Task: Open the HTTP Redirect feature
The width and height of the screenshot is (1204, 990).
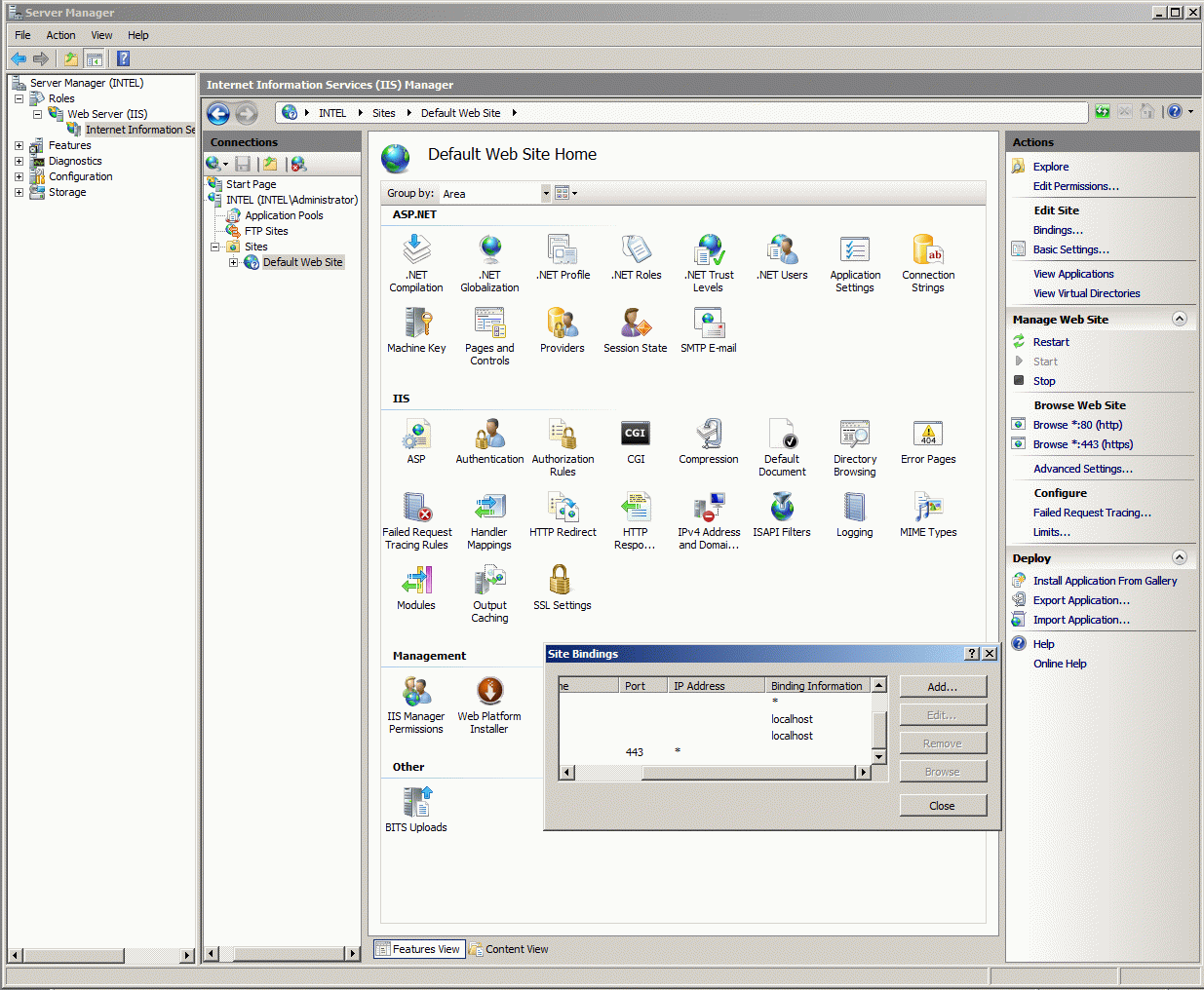Action: click(563, 514)
